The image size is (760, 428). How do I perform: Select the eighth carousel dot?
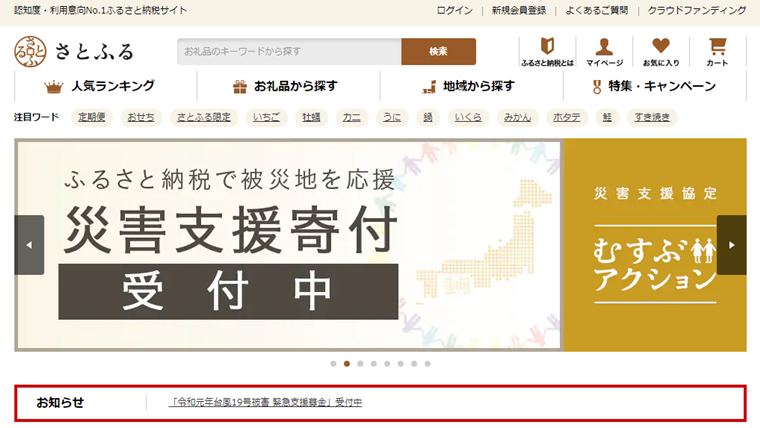[428, 364]
